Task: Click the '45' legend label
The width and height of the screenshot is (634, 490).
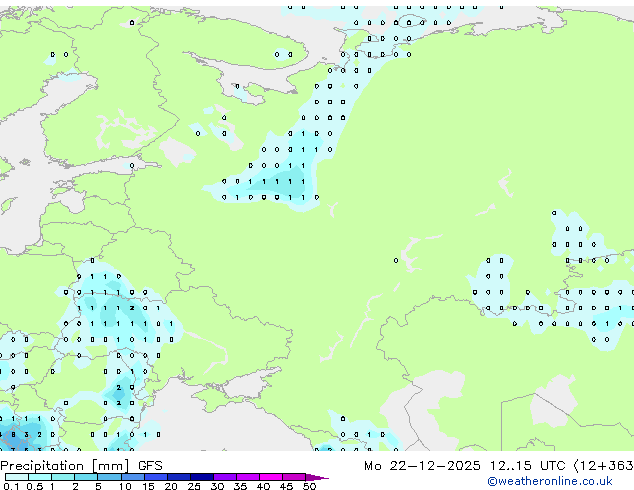Action: point(286,486)
